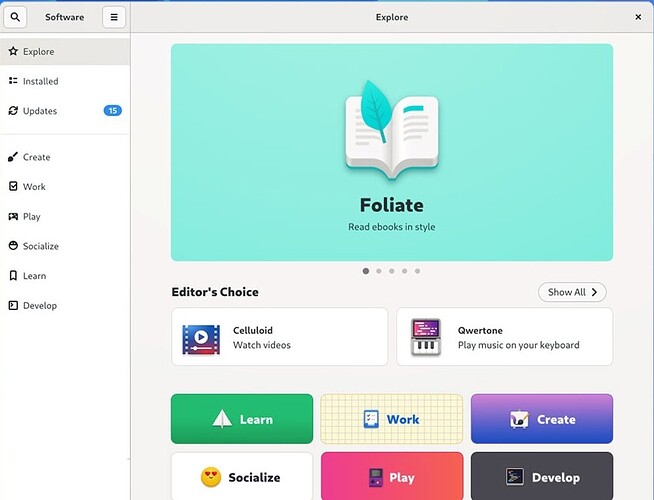
Task: Open the yellow Work category tile
Action: (x=392, y=419)
